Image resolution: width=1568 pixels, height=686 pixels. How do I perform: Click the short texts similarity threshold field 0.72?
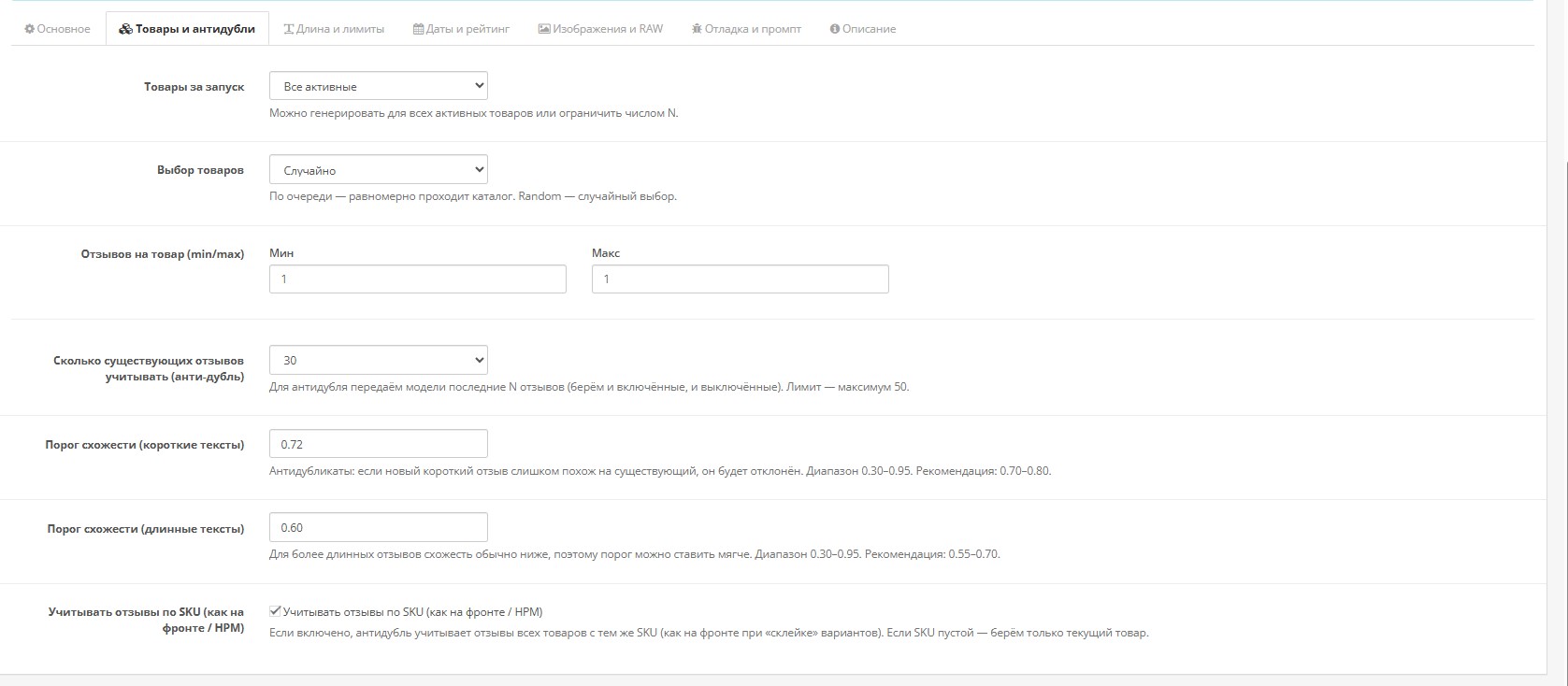click(379, 444)
